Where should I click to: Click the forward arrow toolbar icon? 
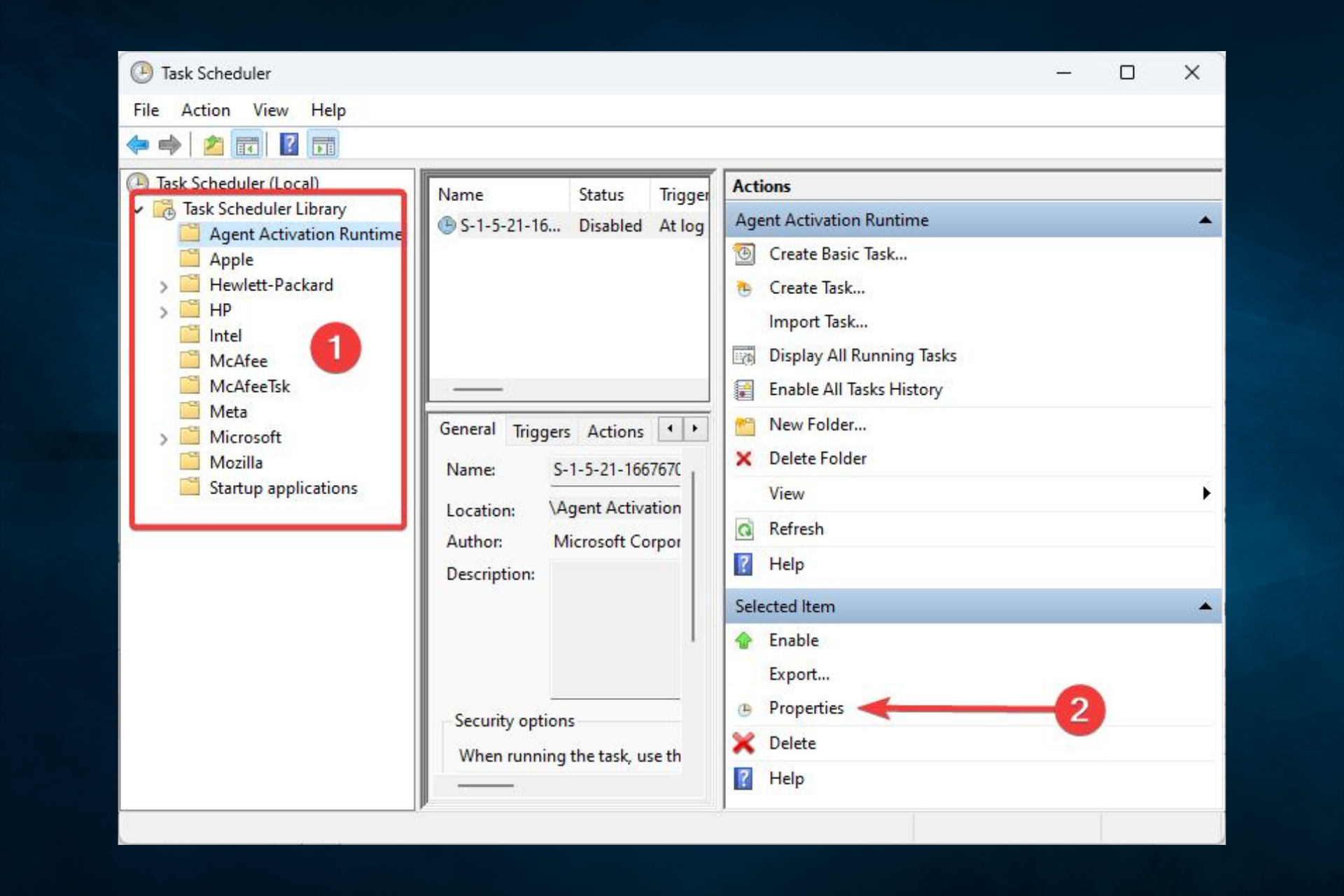tap(169, 145)
